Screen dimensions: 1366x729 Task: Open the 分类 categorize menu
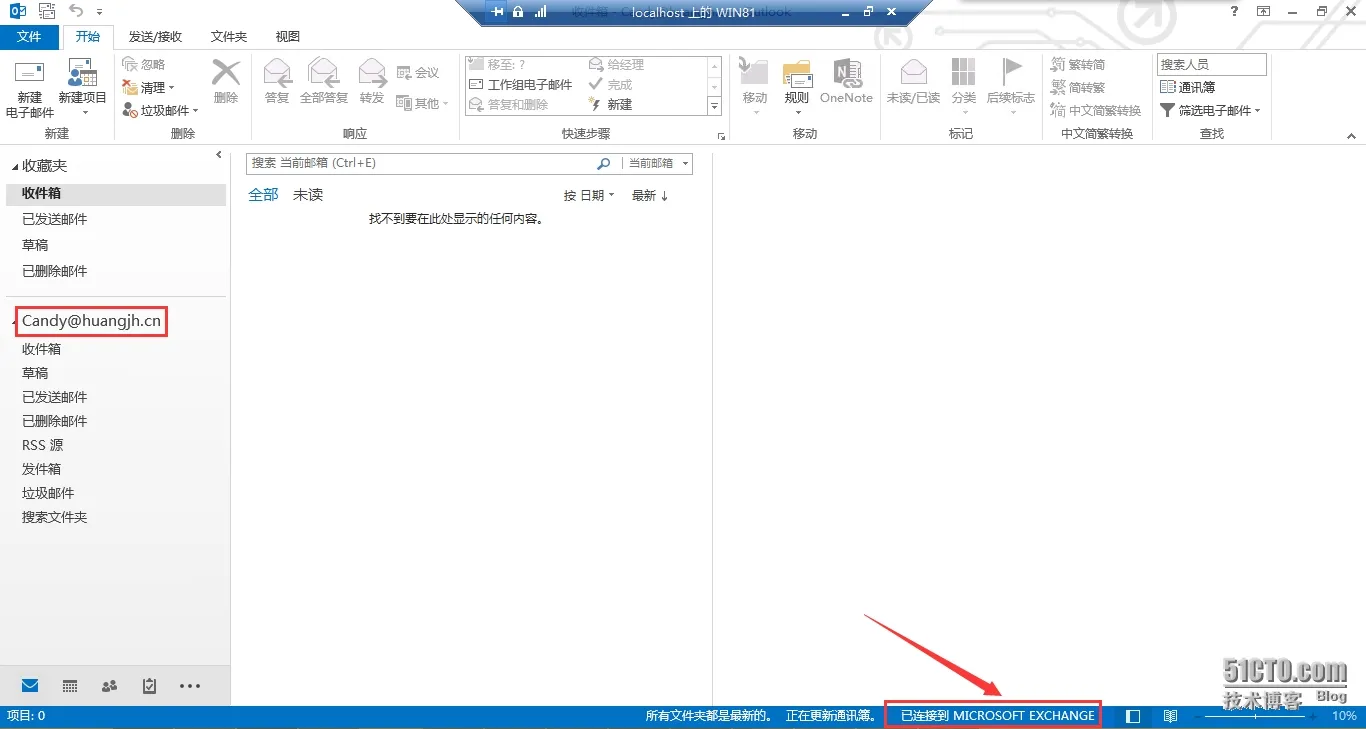963,86
